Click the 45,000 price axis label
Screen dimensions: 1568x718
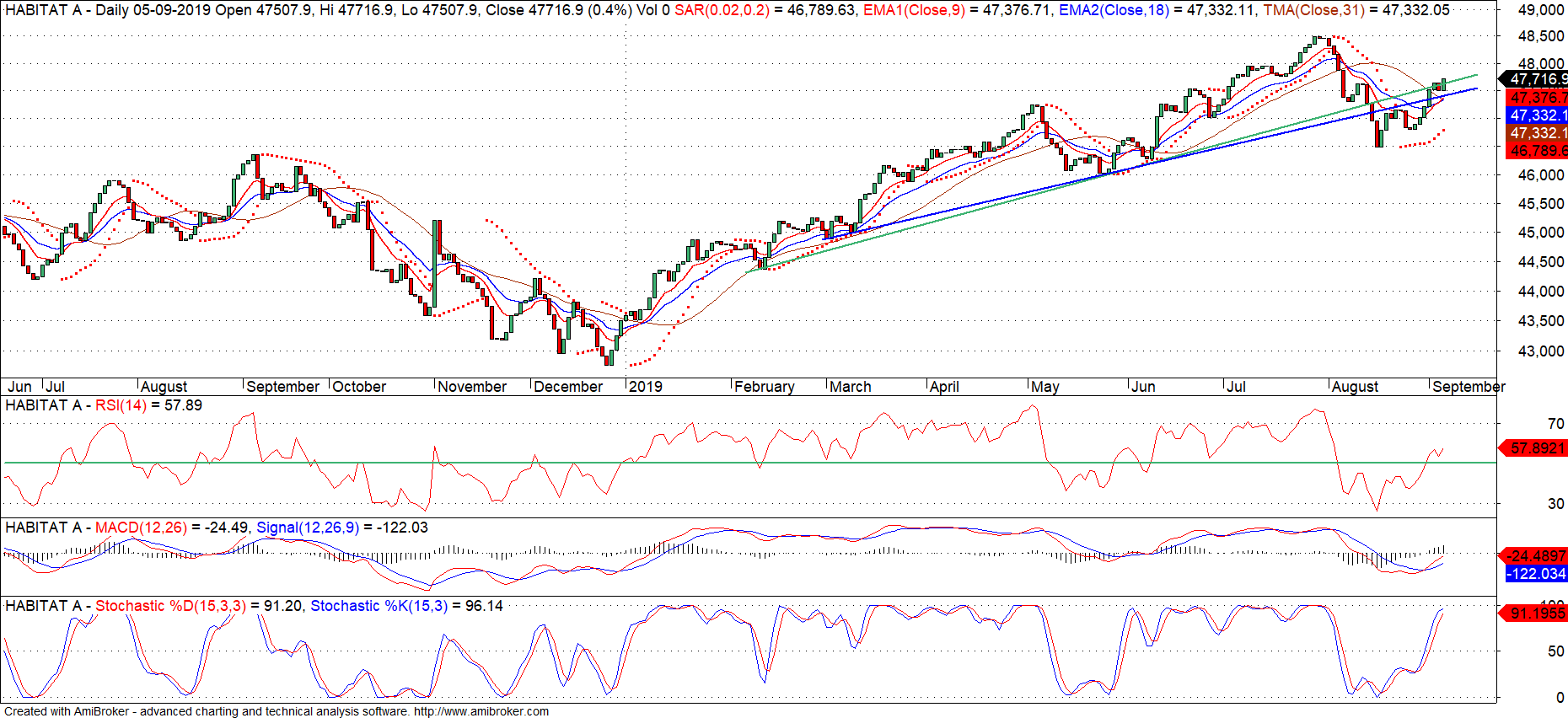tap(1541, 233)
